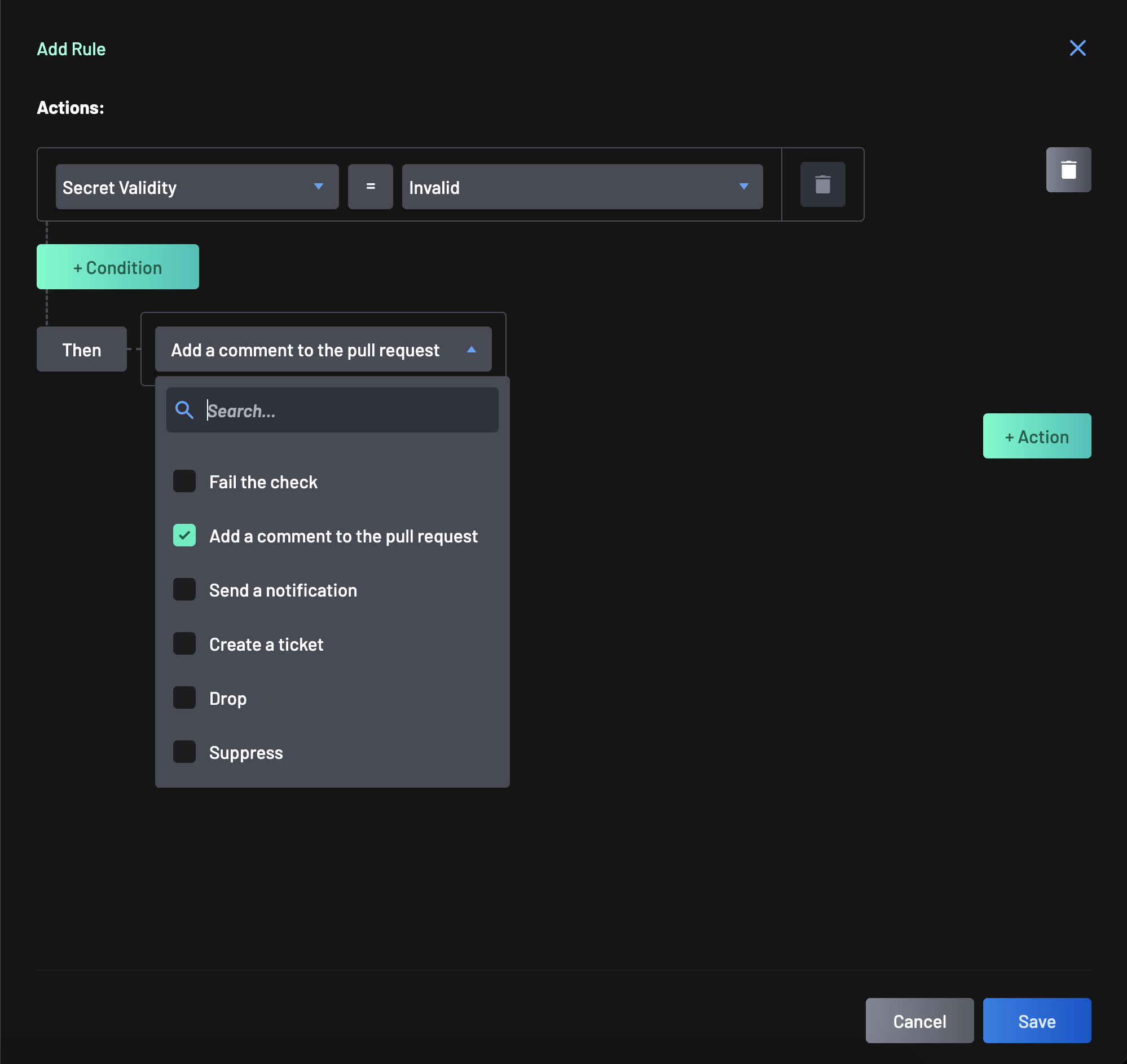Add a new condition
The height and width of the screenshot is (1064, 1127).
pos(117,267)
